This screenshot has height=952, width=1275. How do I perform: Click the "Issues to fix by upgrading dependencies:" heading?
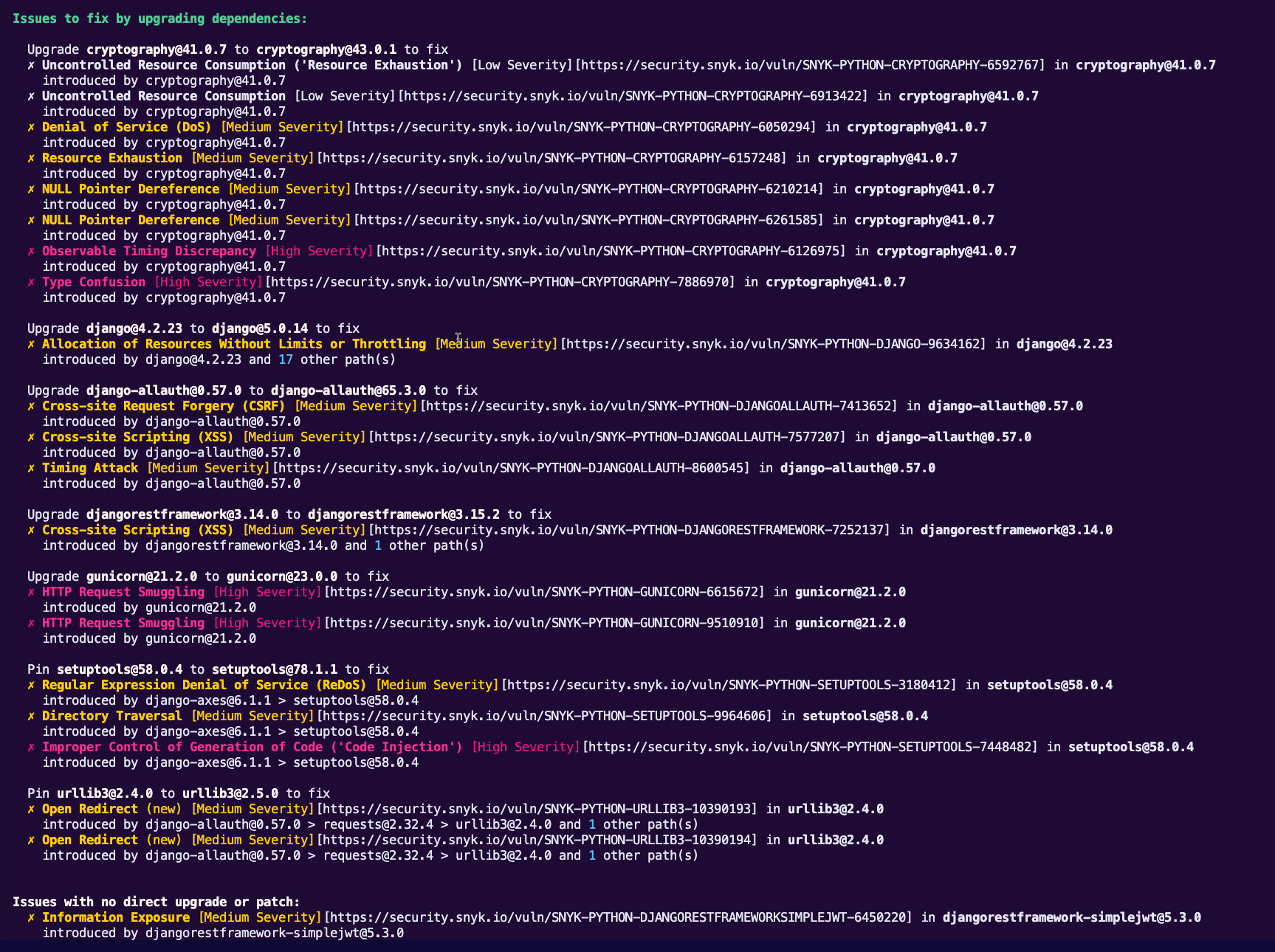160,18
